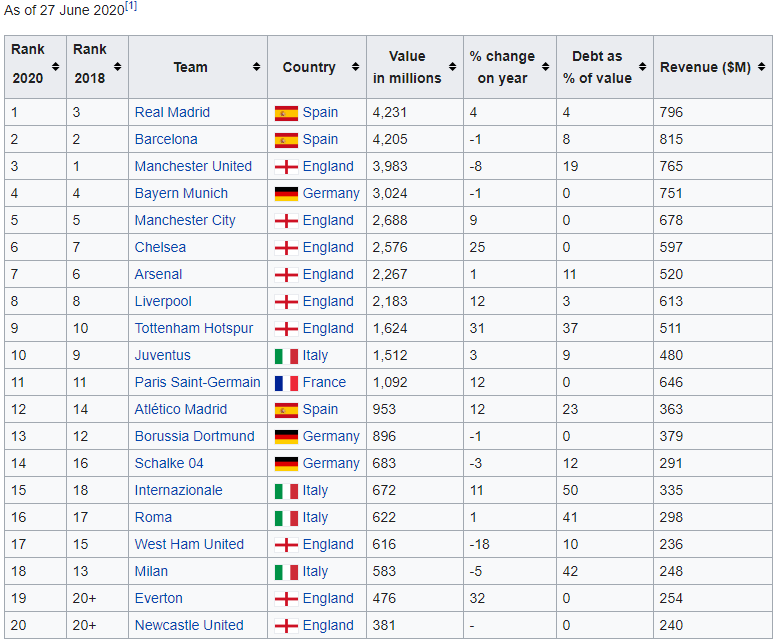Click France flag in Paris Saint-Germain row
This screenshot has height=642, width=777.
(x=286, y=383)
